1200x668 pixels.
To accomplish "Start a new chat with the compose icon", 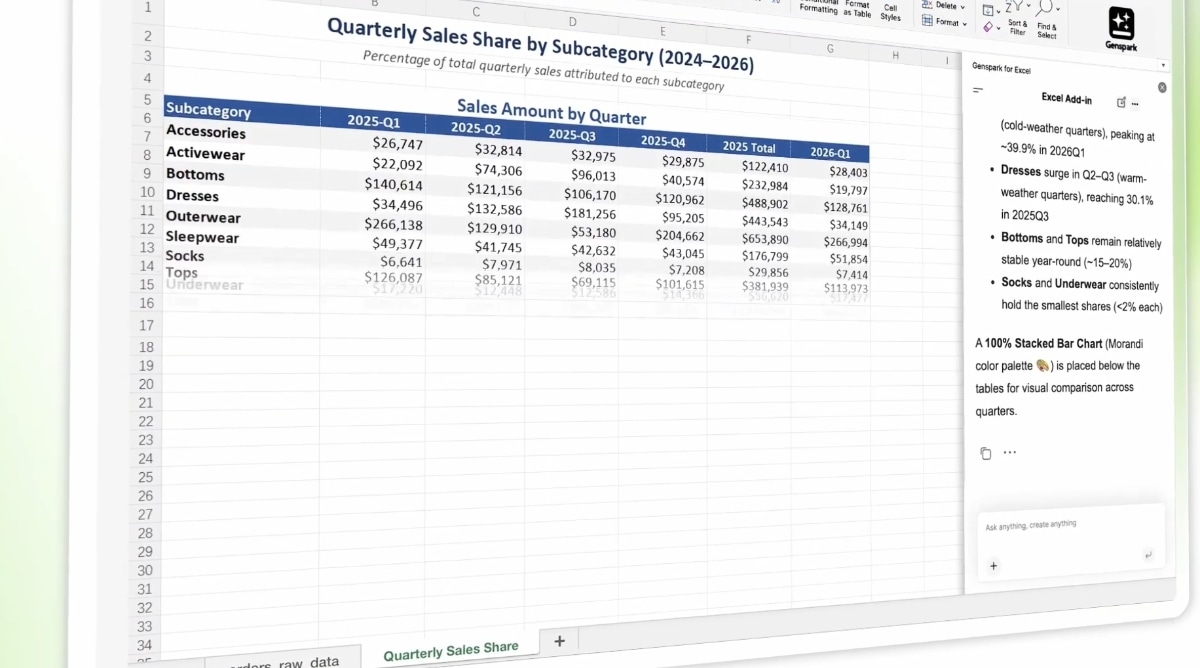I will pos(1121,102).
